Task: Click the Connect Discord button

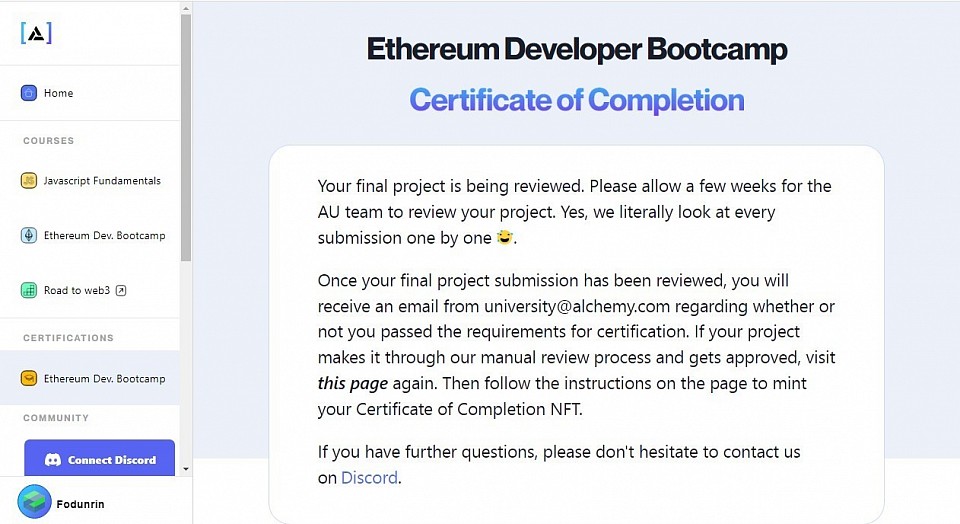Action: [x=99, y=458]
